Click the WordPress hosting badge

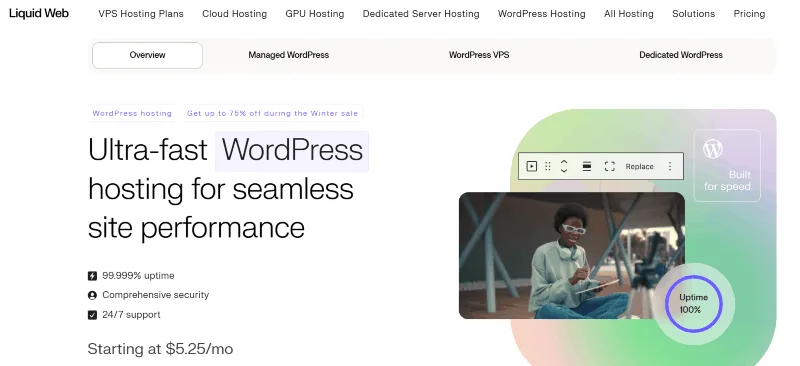coord(132,113)
